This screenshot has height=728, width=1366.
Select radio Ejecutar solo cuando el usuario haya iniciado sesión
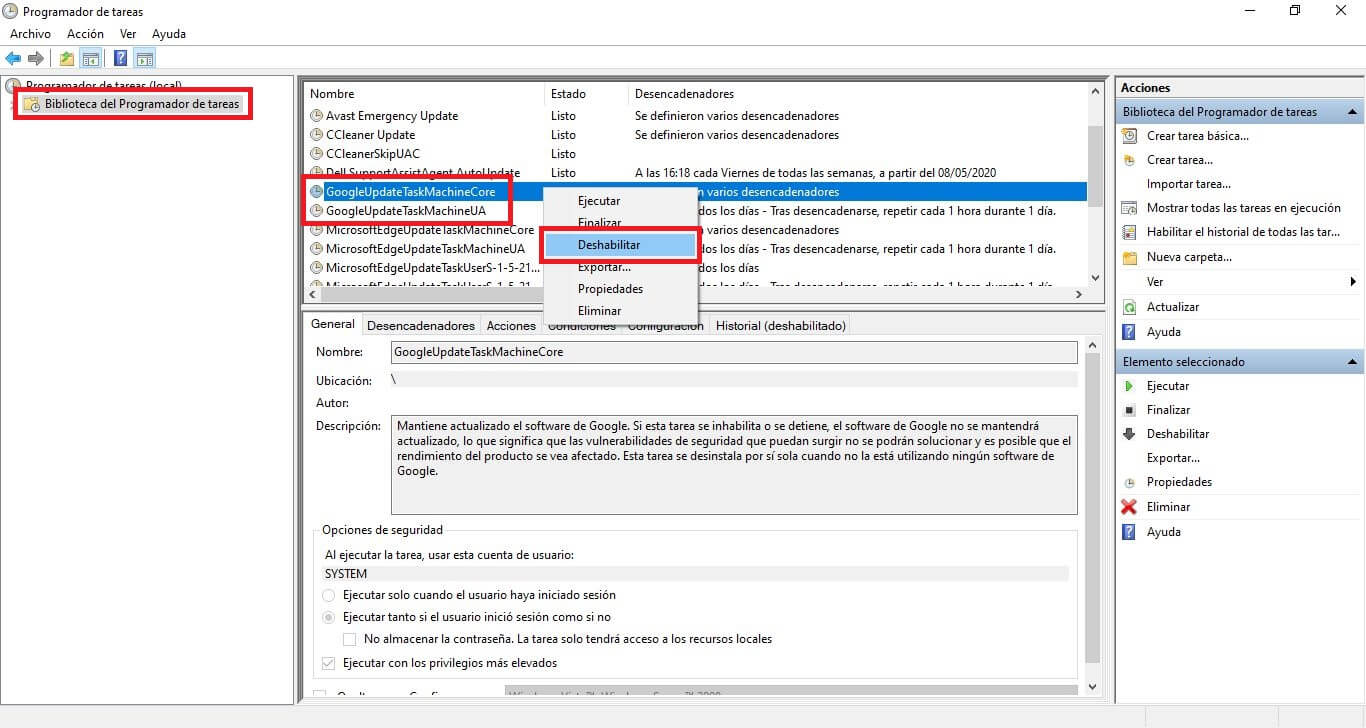[x=329, y=595]
